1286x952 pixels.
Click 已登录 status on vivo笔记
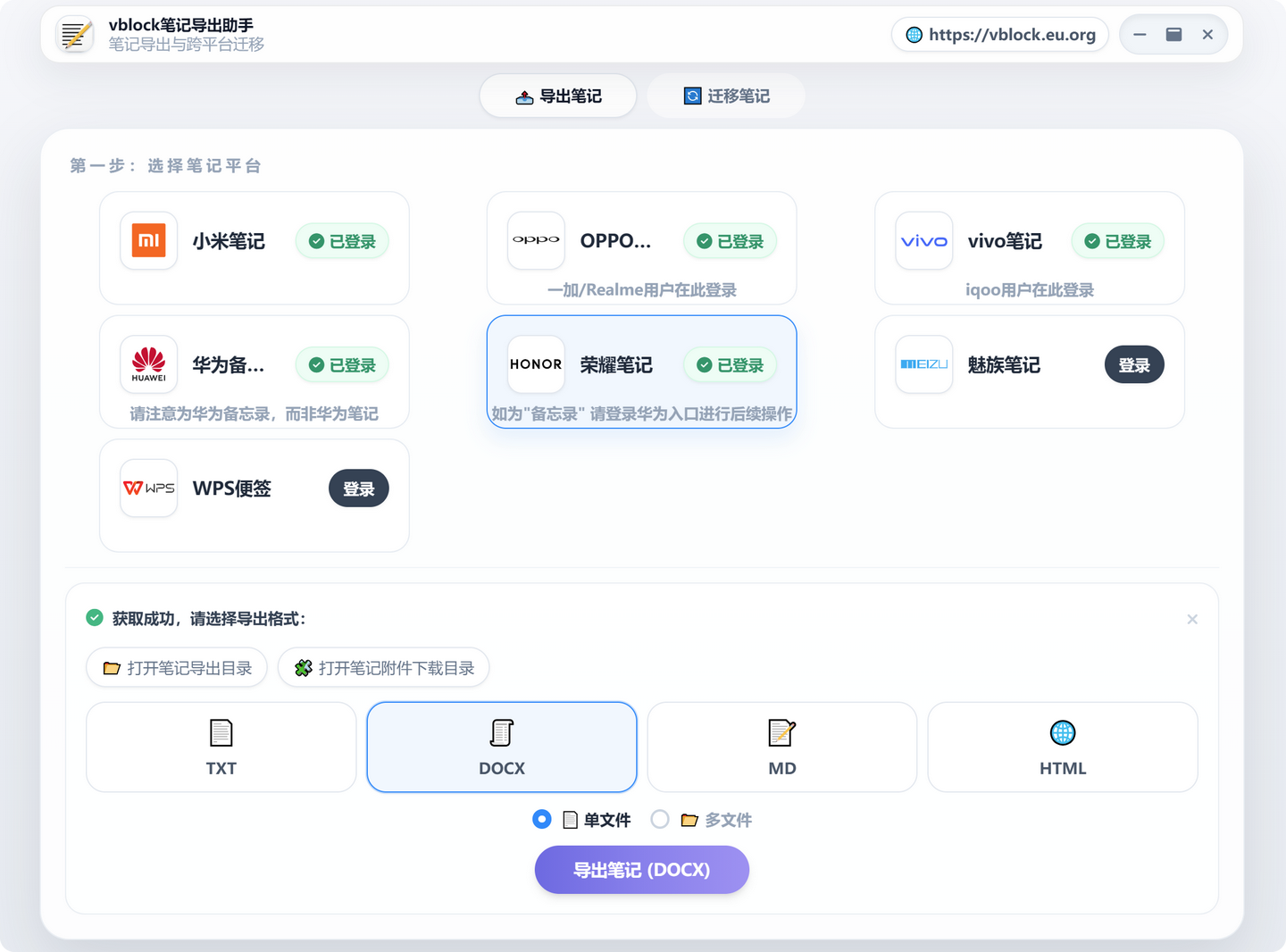[1118, 241]
